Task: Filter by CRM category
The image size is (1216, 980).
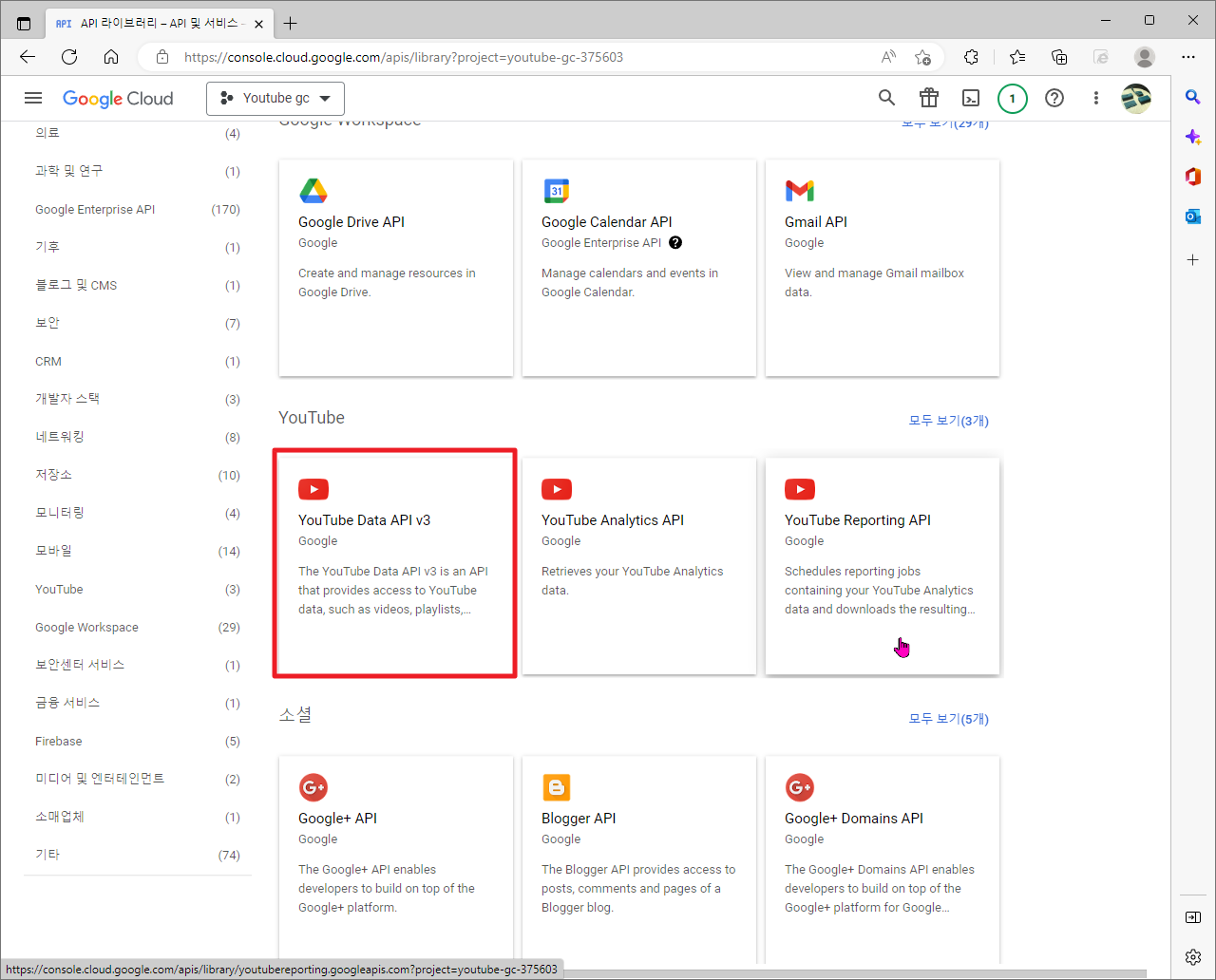Action: [138, 362]
